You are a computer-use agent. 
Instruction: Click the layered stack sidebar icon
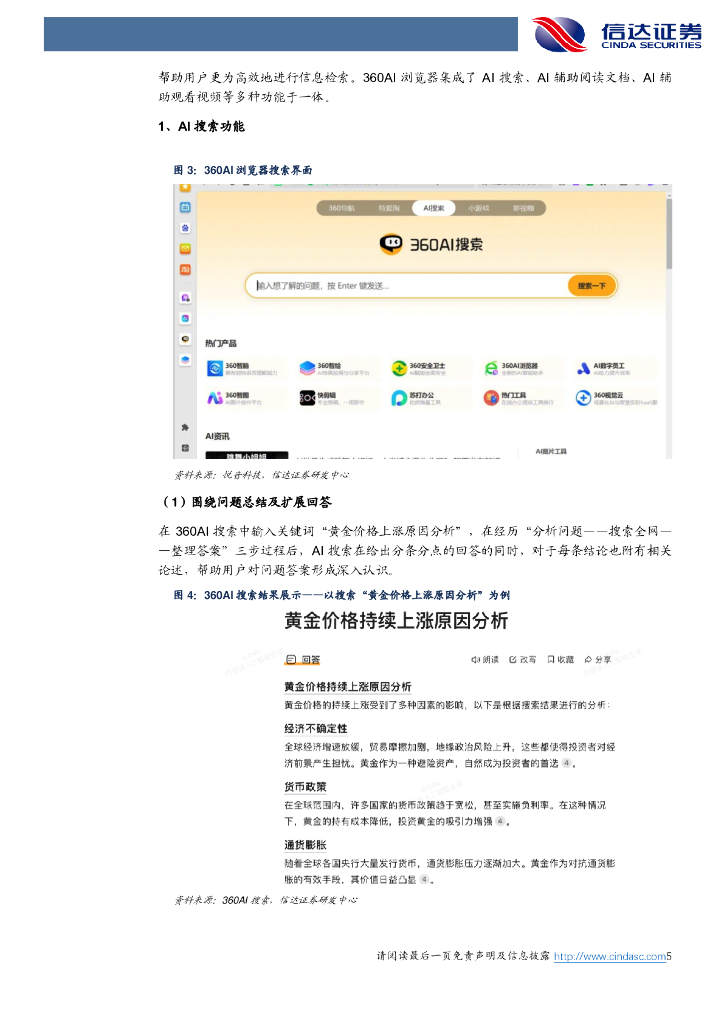pos(185,360)
